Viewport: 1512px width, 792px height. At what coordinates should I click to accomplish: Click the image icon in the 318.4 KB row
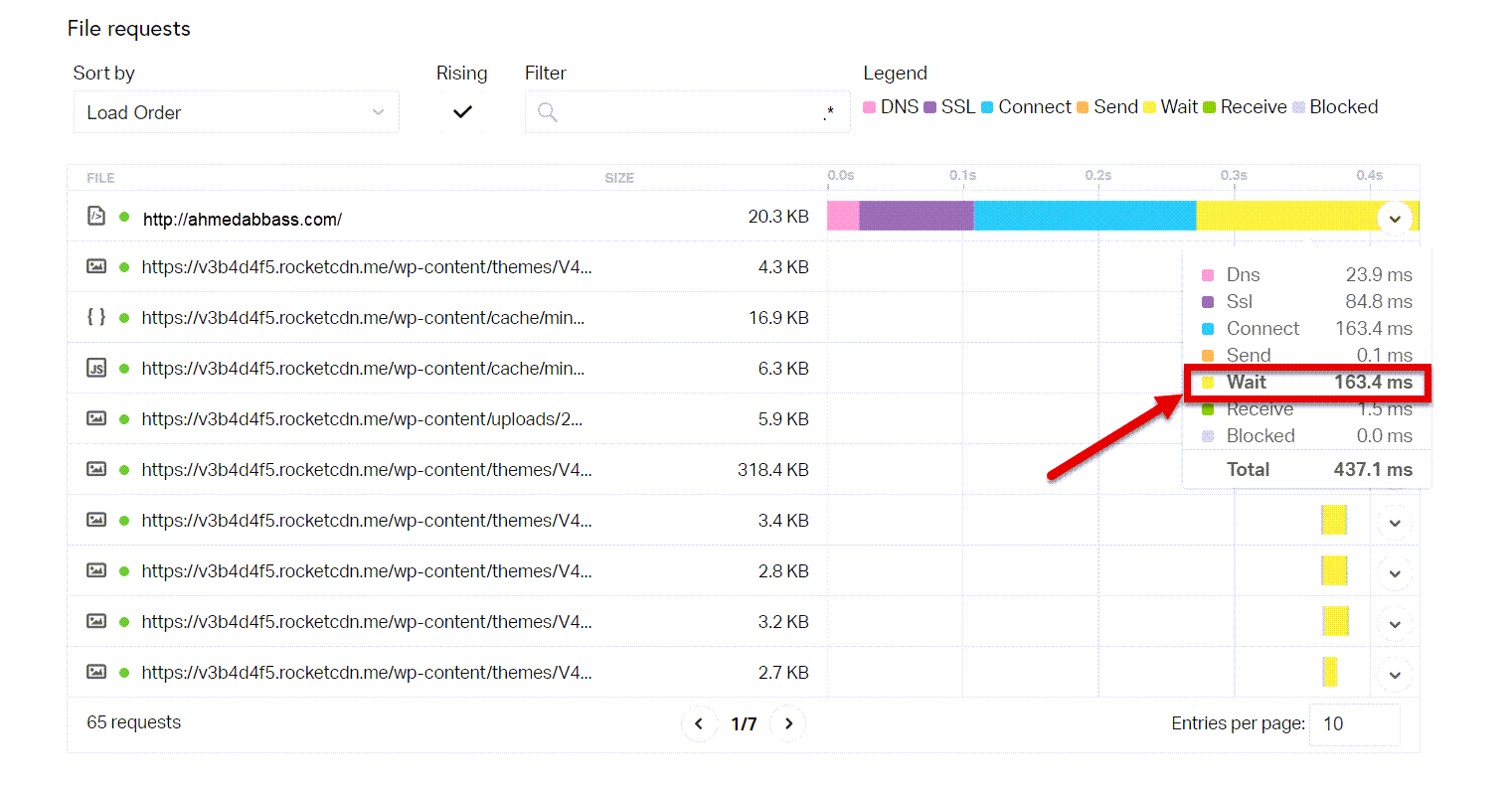[96, 469]
